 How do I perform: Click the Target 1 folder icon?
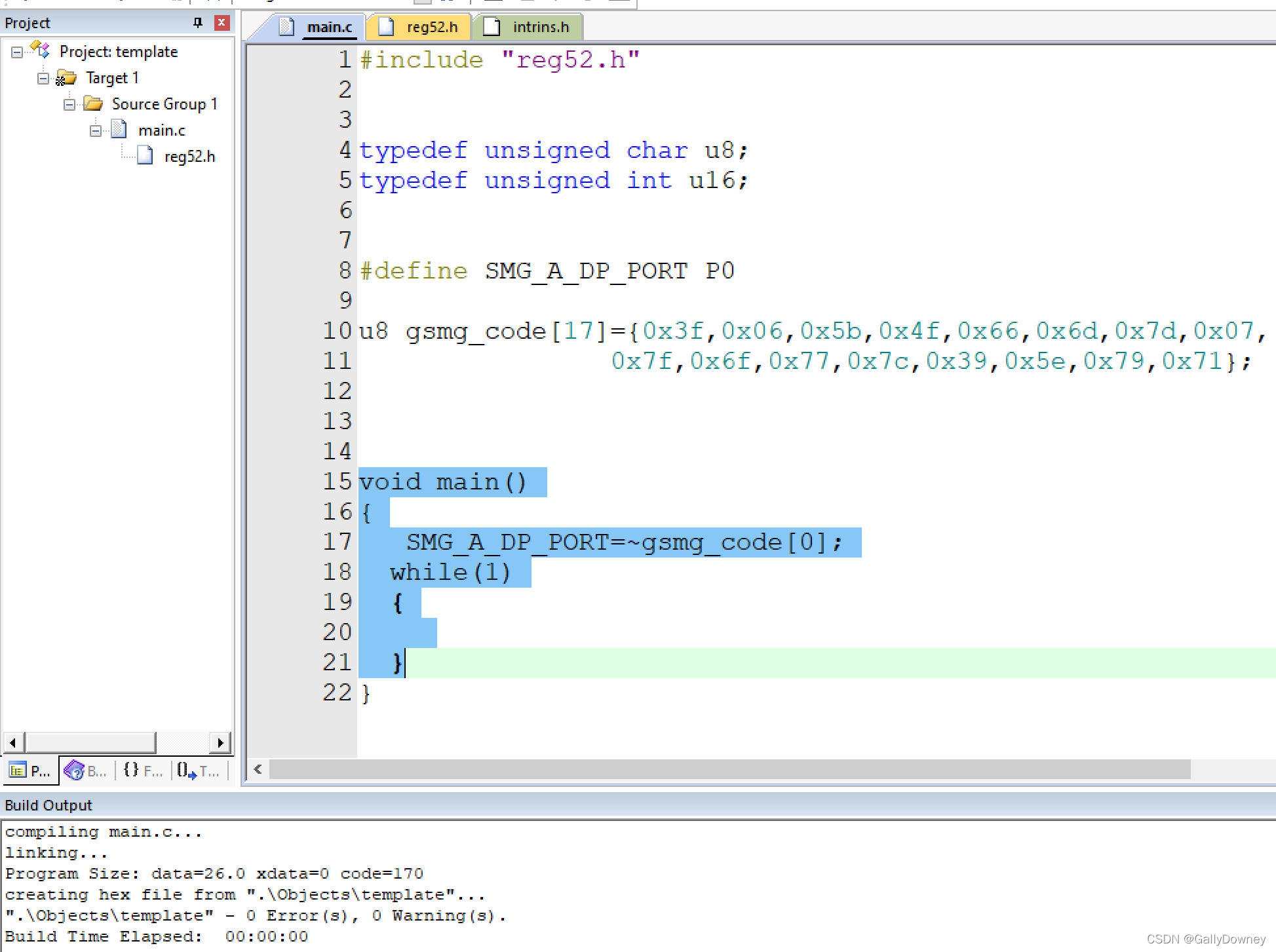(66, 78)
